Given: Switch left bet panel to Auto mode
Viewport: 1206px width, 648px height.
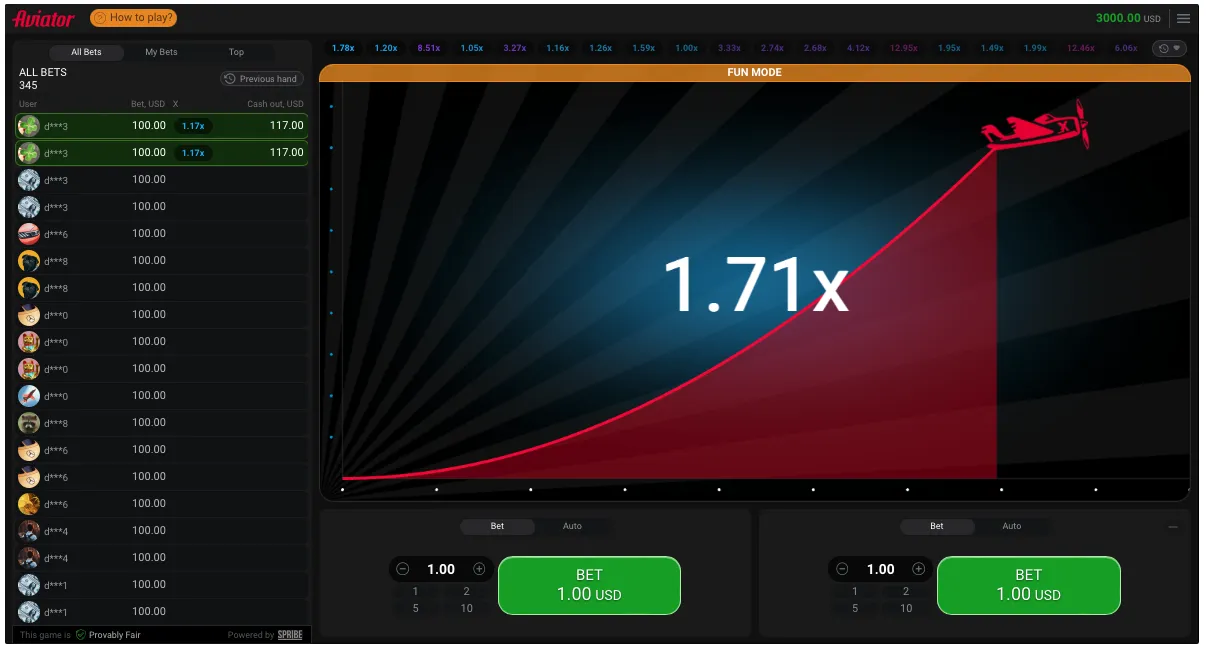Looking at the screenshot, I should pos(572,526).
